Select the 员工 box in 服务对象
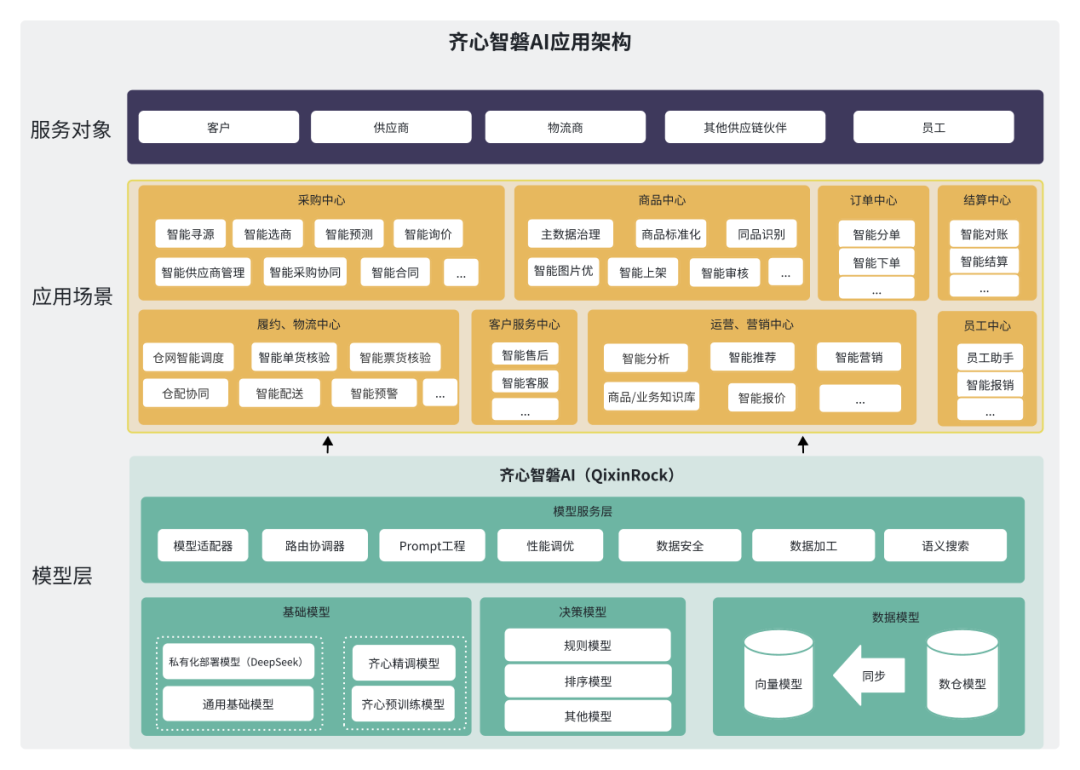1080x770 pixels. [x=933, y=127]
